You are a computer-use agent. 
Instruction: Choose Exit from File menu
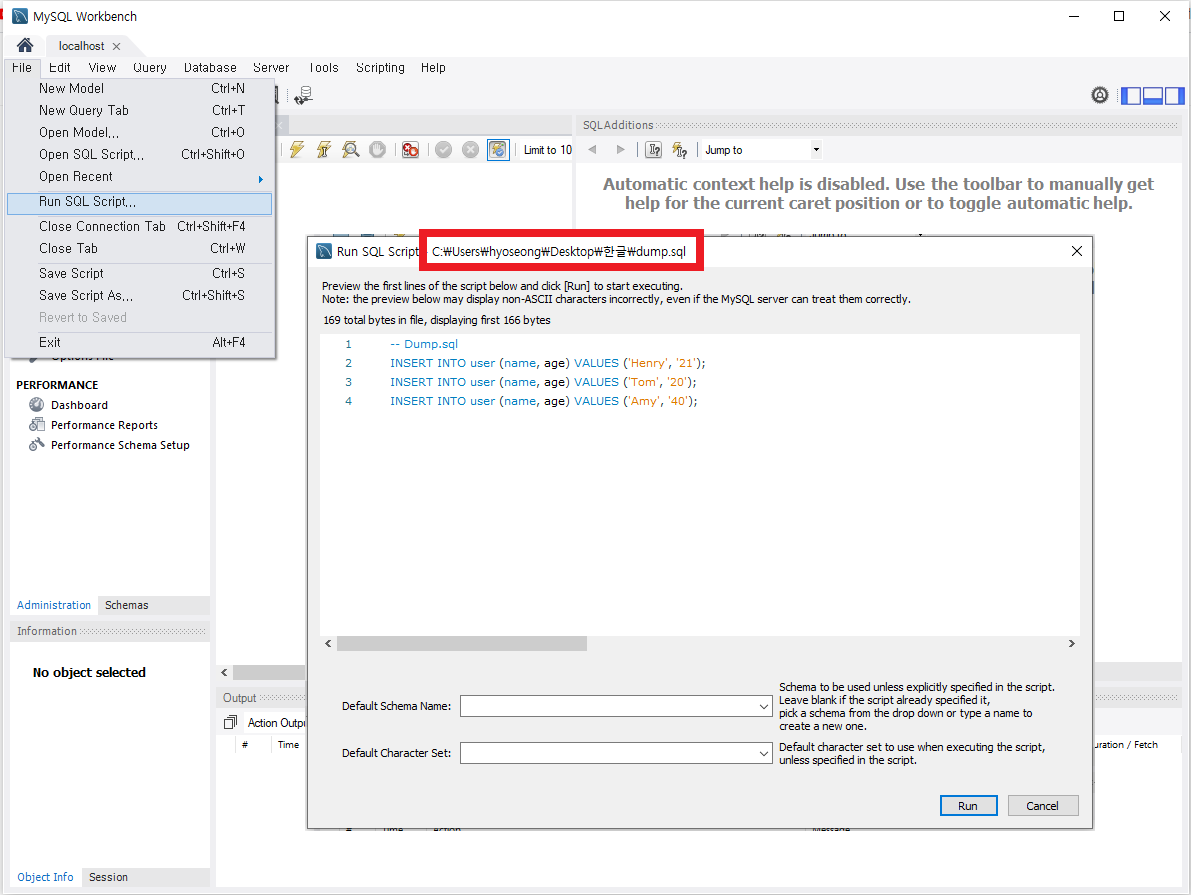tap(140, 343)
